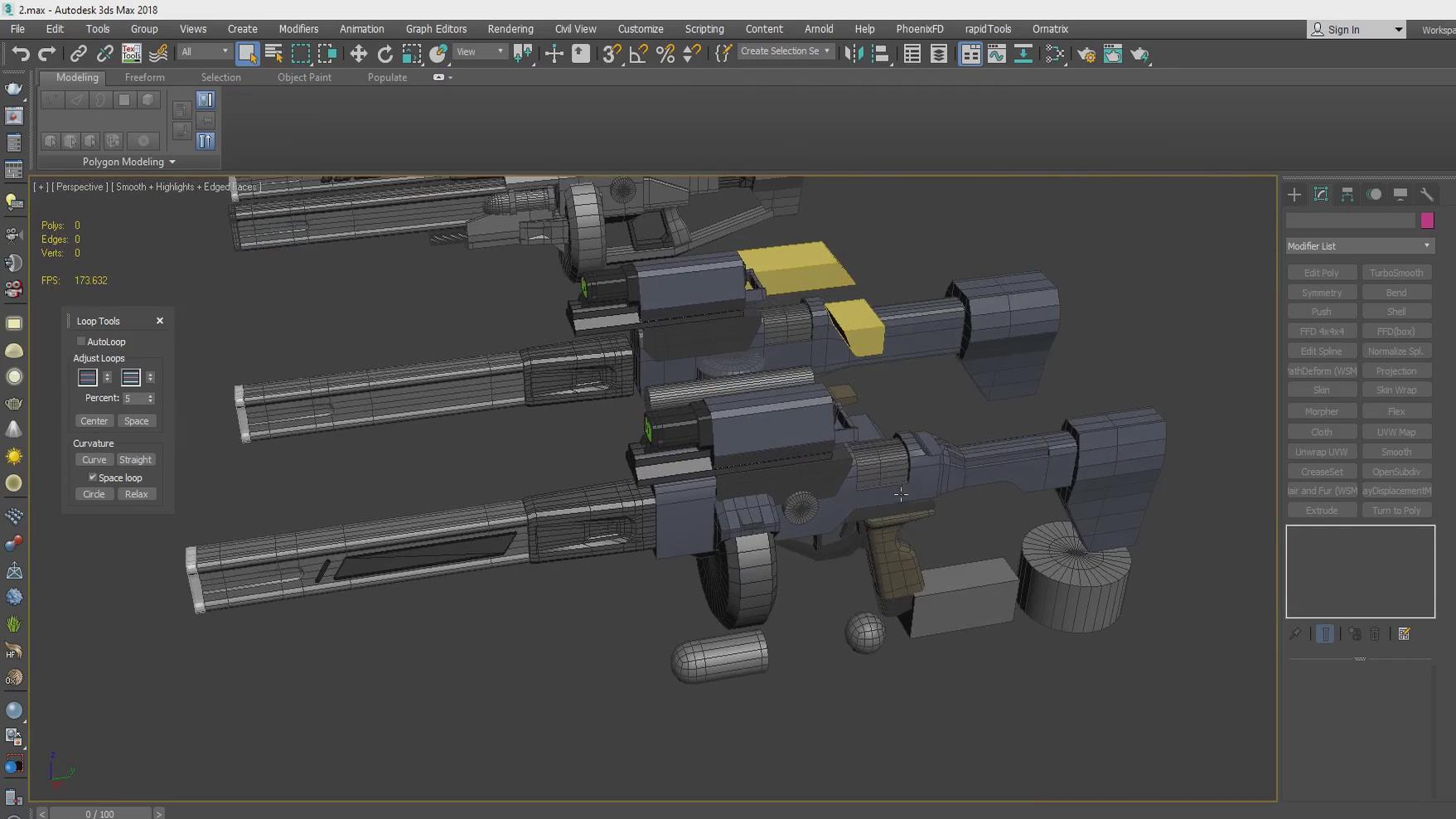Viewport: 1456px width, 819px height.
Task: Open the Scene Explorer toggle icon
Action: click(x=912, y=54)
